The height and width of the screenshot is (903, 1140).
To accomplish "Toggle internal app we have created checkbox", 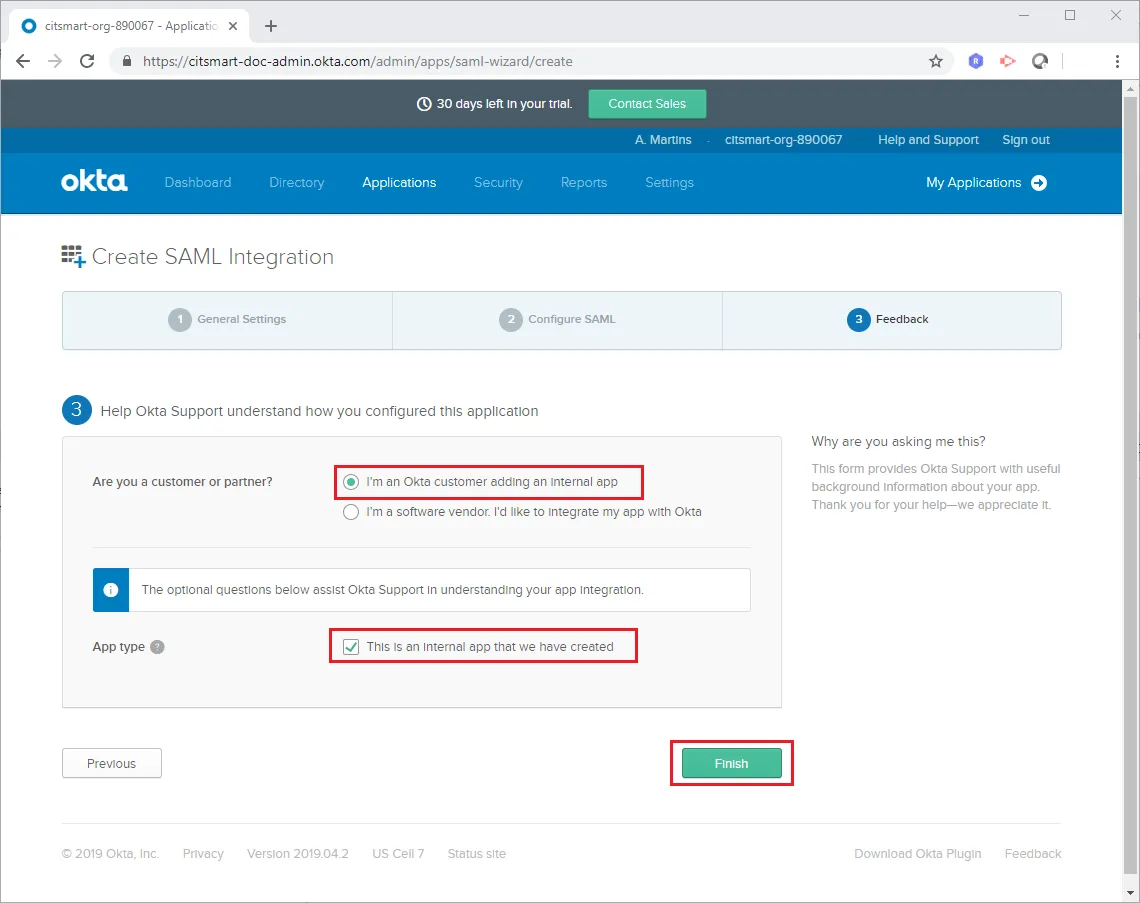I will pyautogui.click(x=350, y=647).
